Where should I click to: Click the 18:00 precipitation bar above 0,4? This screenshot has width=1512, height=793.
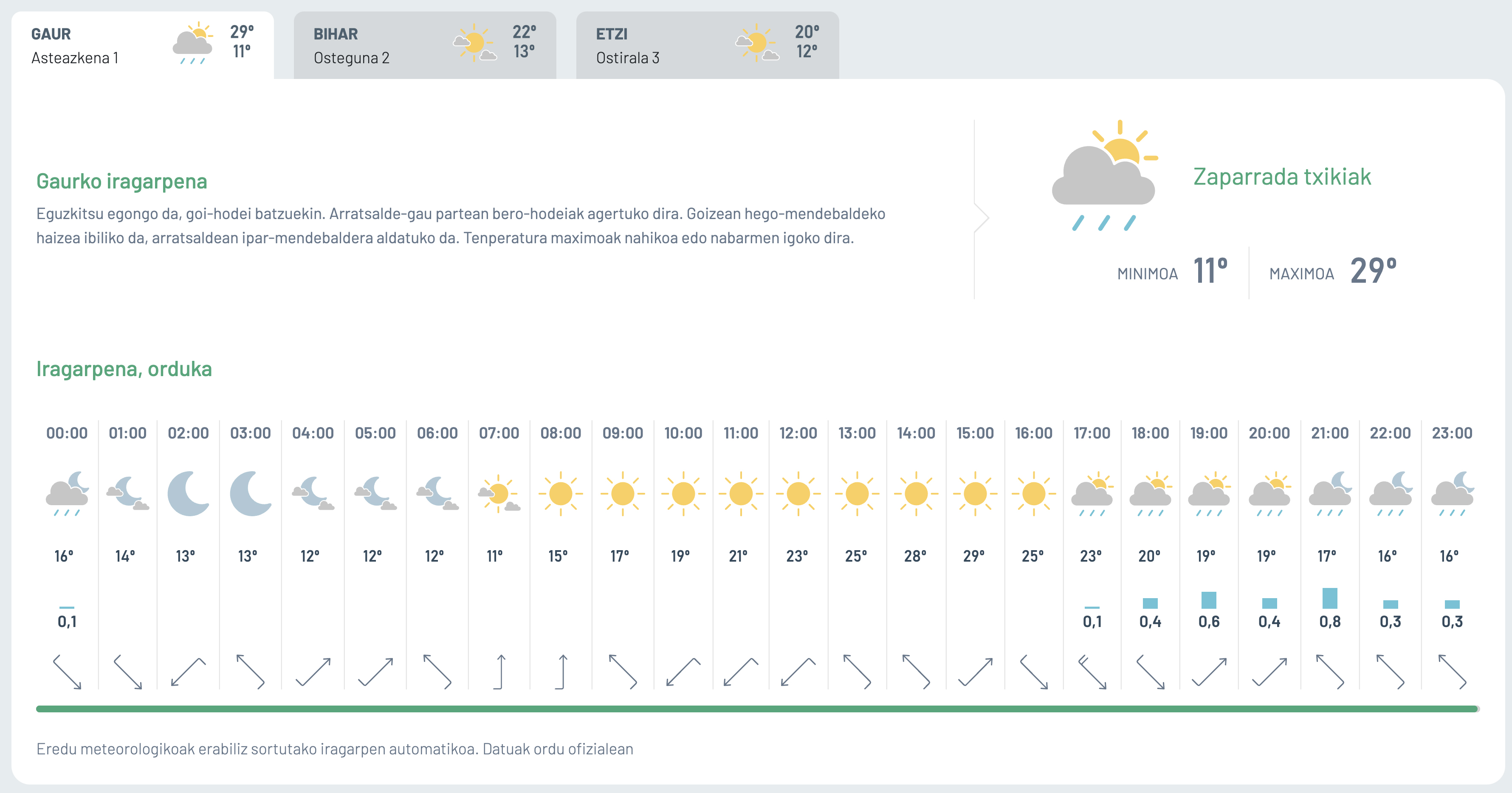(x=1151, y=604)
